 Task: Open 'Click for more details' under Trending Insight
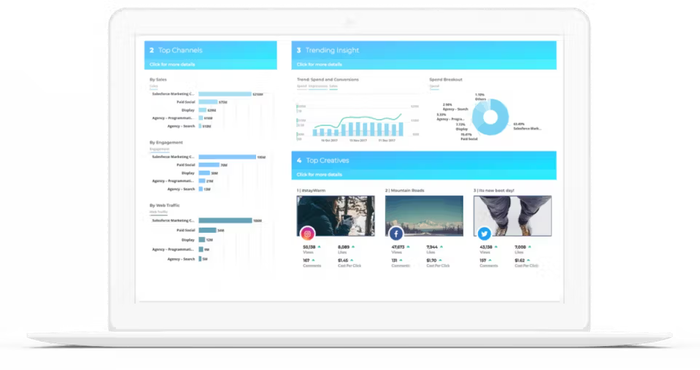click(x=319, y=64)
